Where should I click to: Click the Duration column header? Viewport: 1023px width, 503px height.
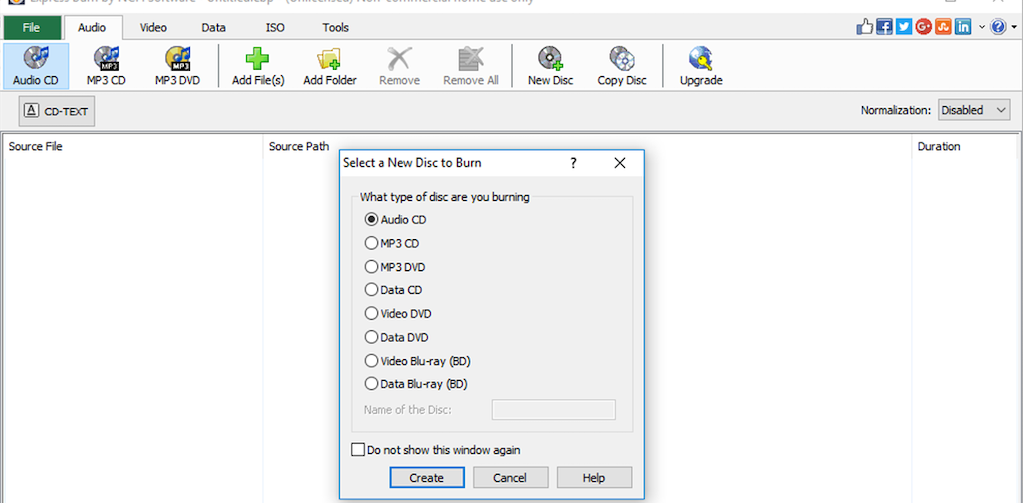(939, 147)
